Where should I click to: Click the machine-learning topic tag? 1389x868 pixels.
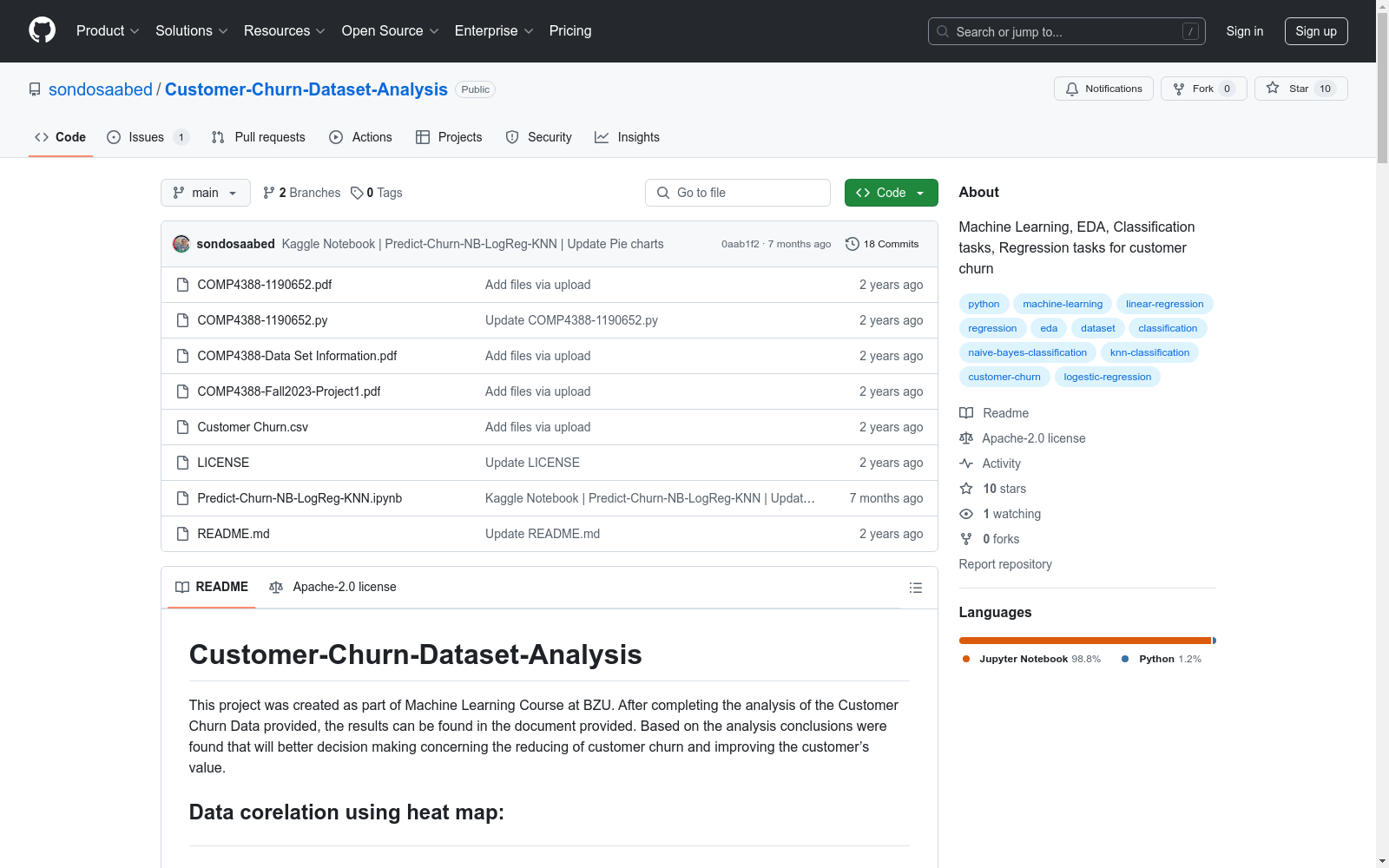(x=1063, y=304)
